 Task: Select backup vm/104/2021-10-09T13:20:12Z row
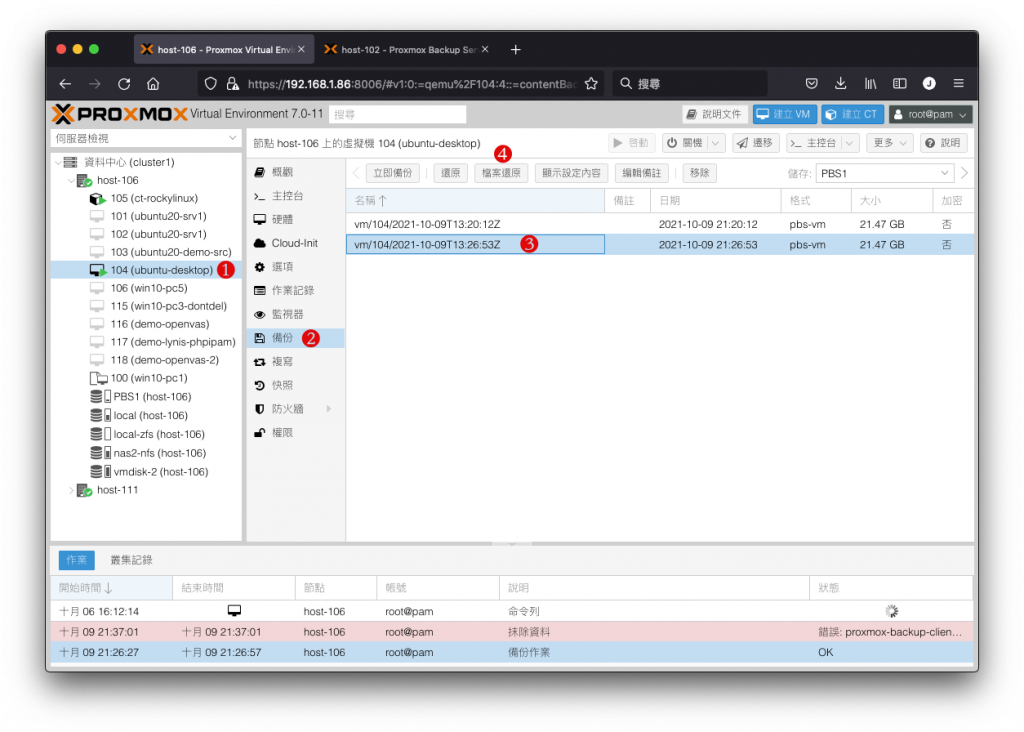pyautogui.click(x=660, y=224)
